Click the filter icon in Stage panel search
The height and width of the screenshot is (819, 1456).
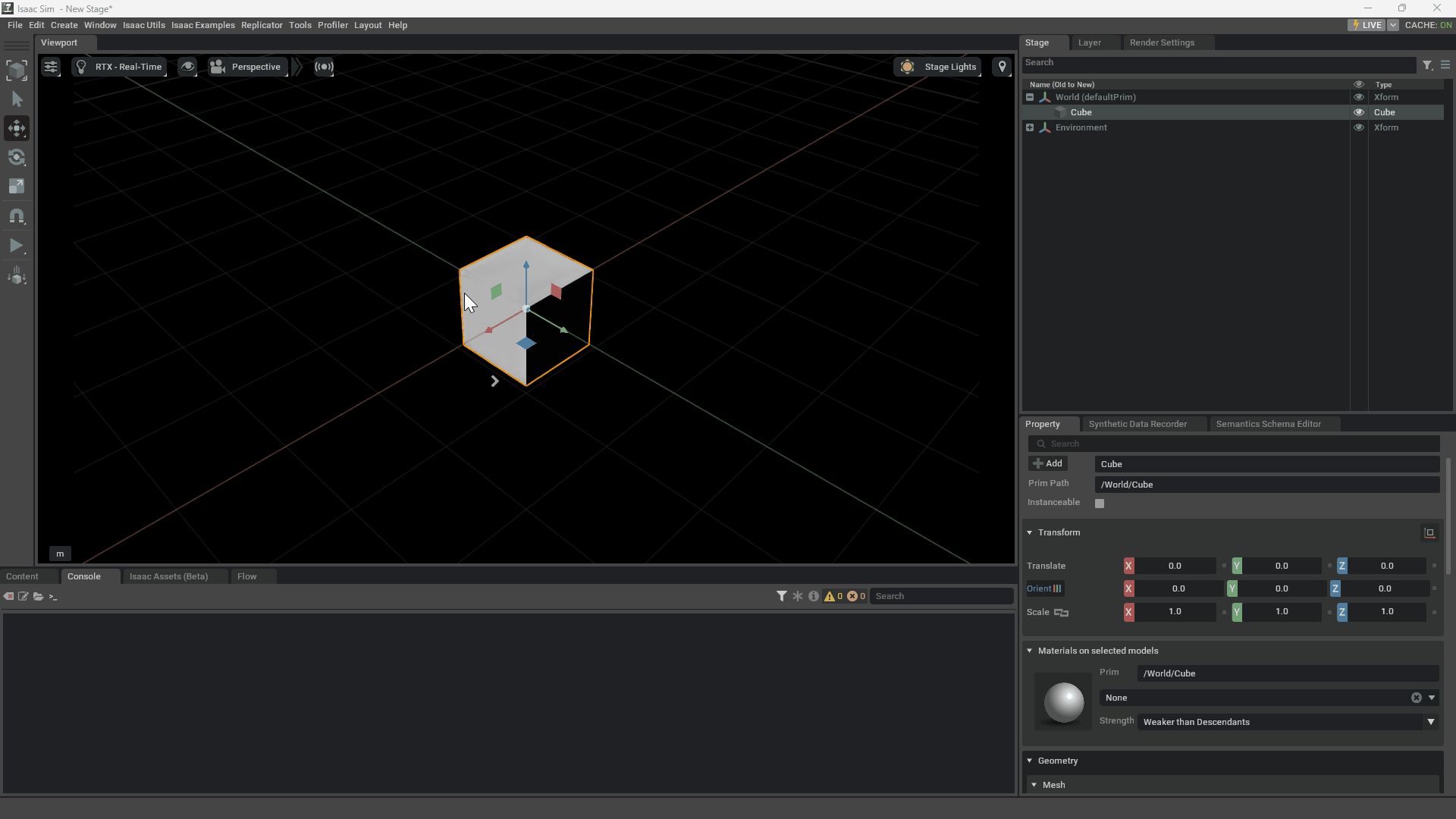1428,64
